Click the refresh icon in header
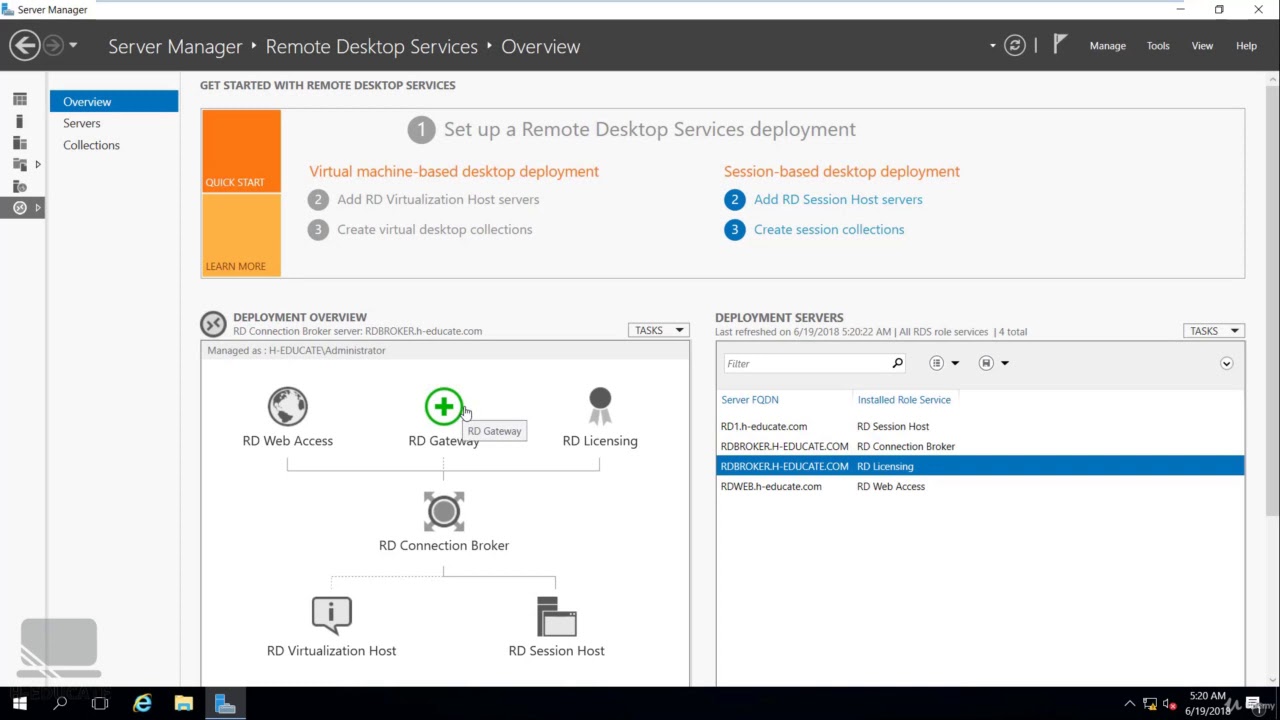The width and height of the screenshot is (1280, 720). tap(1015, 46)
